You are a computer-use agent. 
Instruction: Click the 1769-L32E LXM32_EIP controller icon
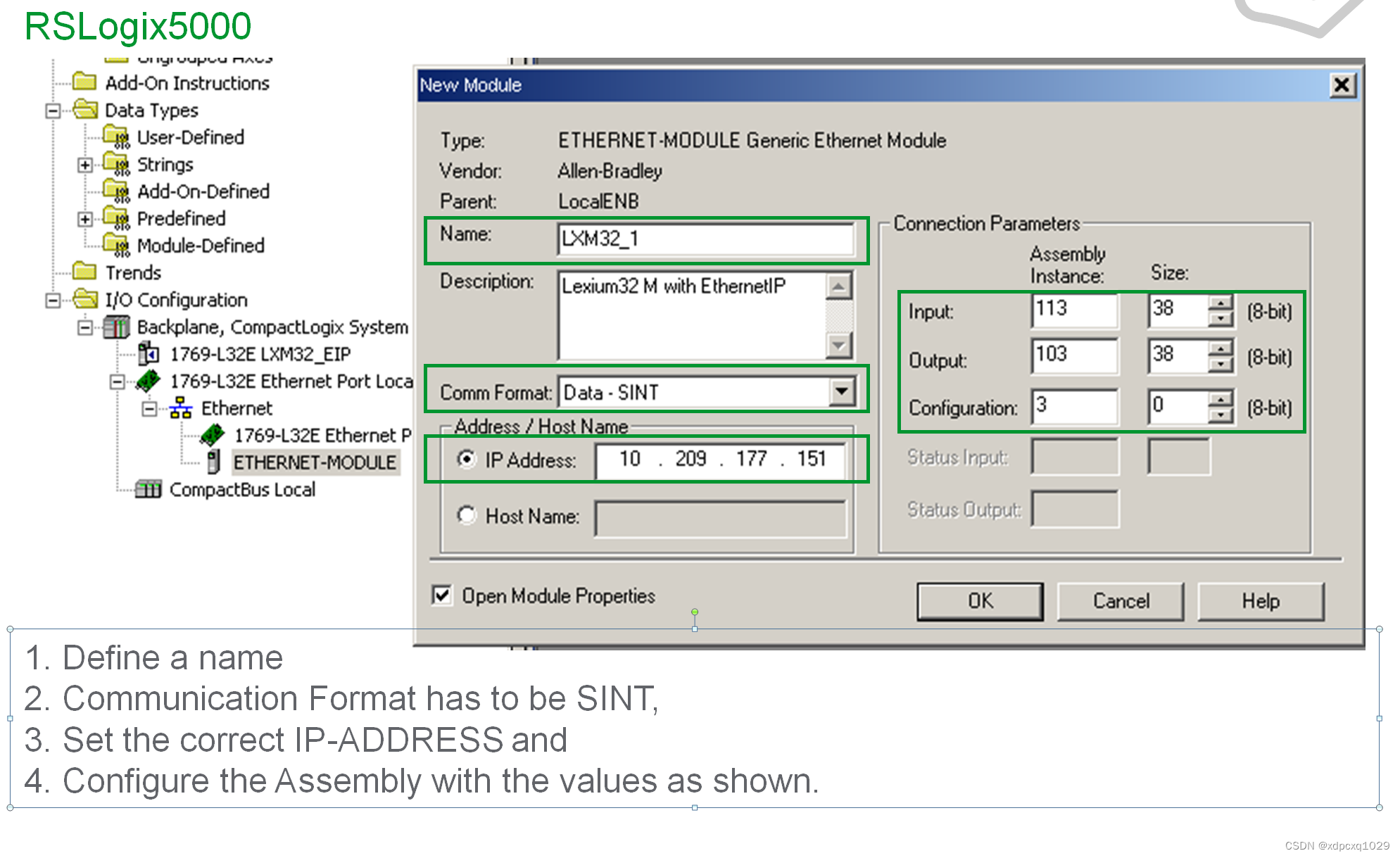pos(149,353)
